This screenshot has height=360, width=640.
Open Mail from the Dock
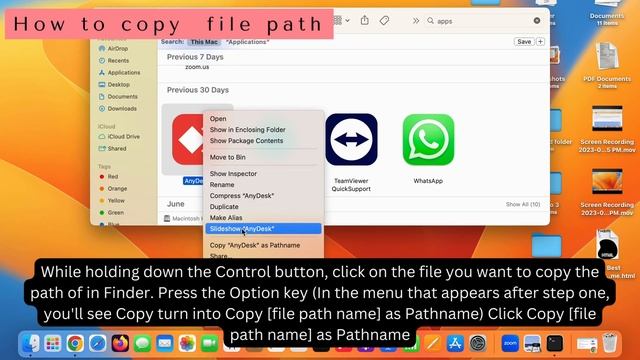pyautogui.click(x=164, y=344)
